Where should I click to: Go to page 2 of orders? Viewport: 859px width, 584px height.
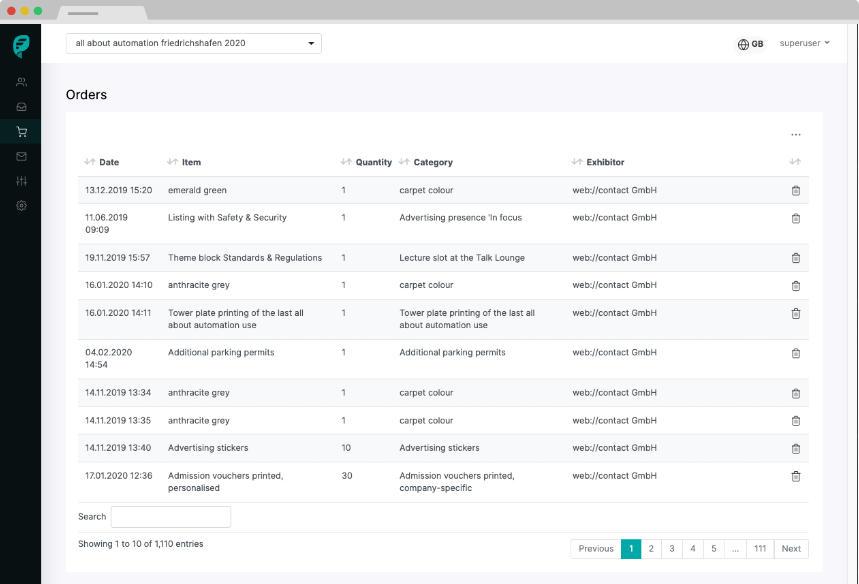[651, 549]
